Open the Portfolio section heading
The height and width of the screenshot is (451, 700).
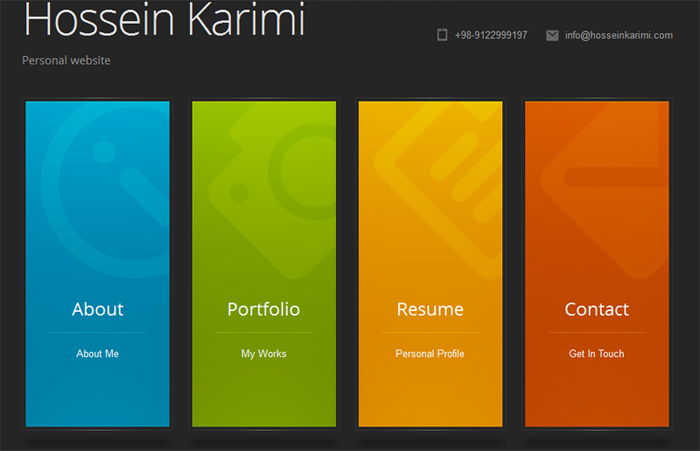pyautogui.click(x=264, y=309)
